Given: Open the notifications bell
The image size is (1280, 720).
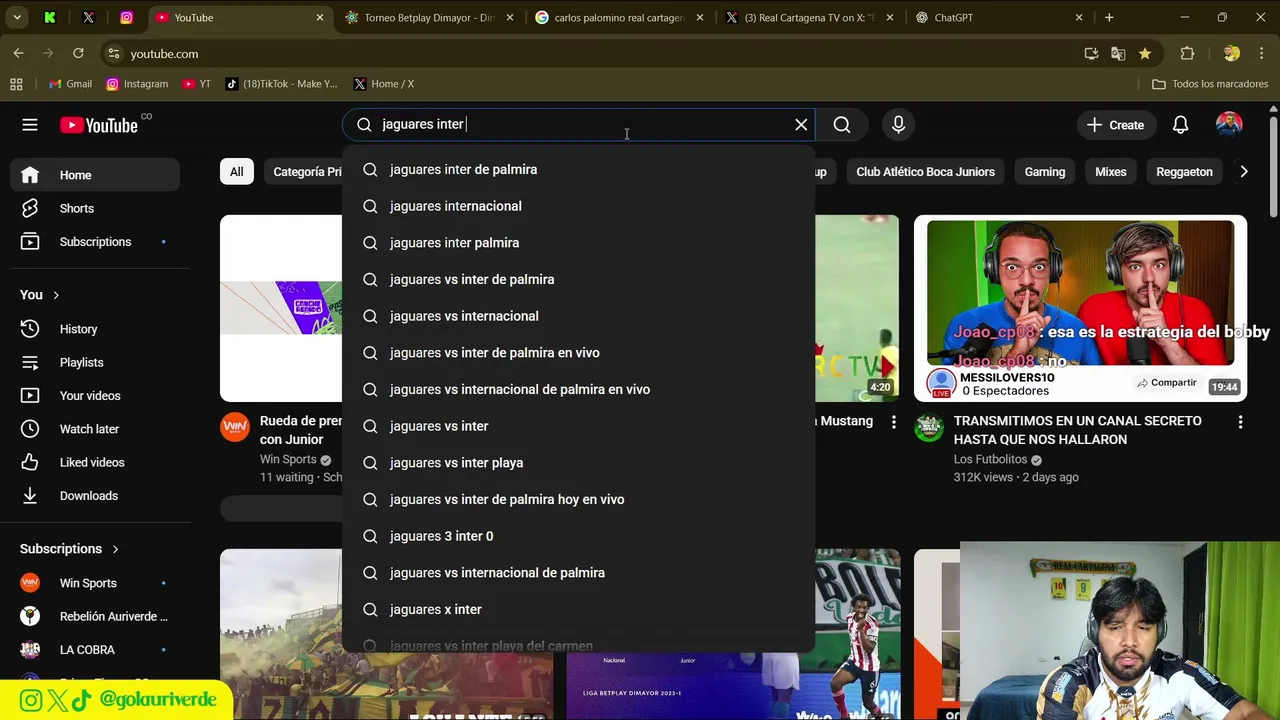Looking at the screenshot, I should coord(1180,125).
